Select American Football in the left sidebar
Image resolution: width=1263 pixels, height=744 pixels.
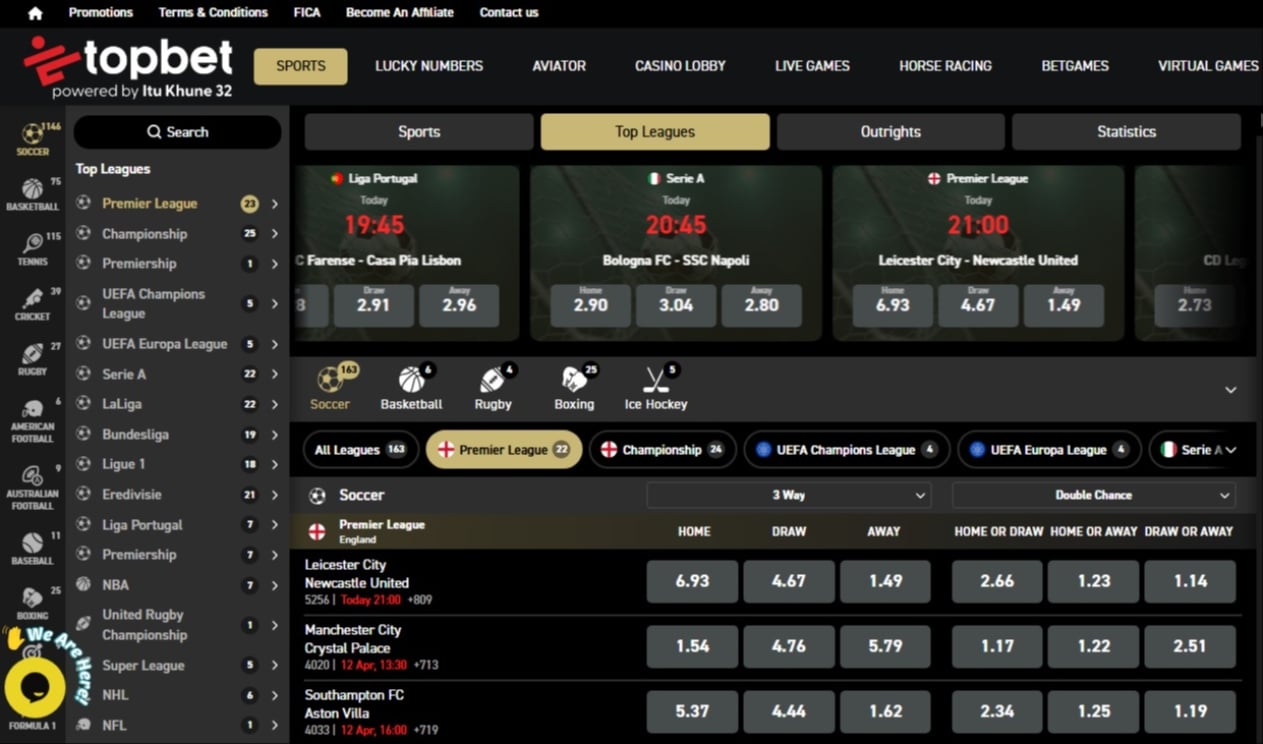33,419
